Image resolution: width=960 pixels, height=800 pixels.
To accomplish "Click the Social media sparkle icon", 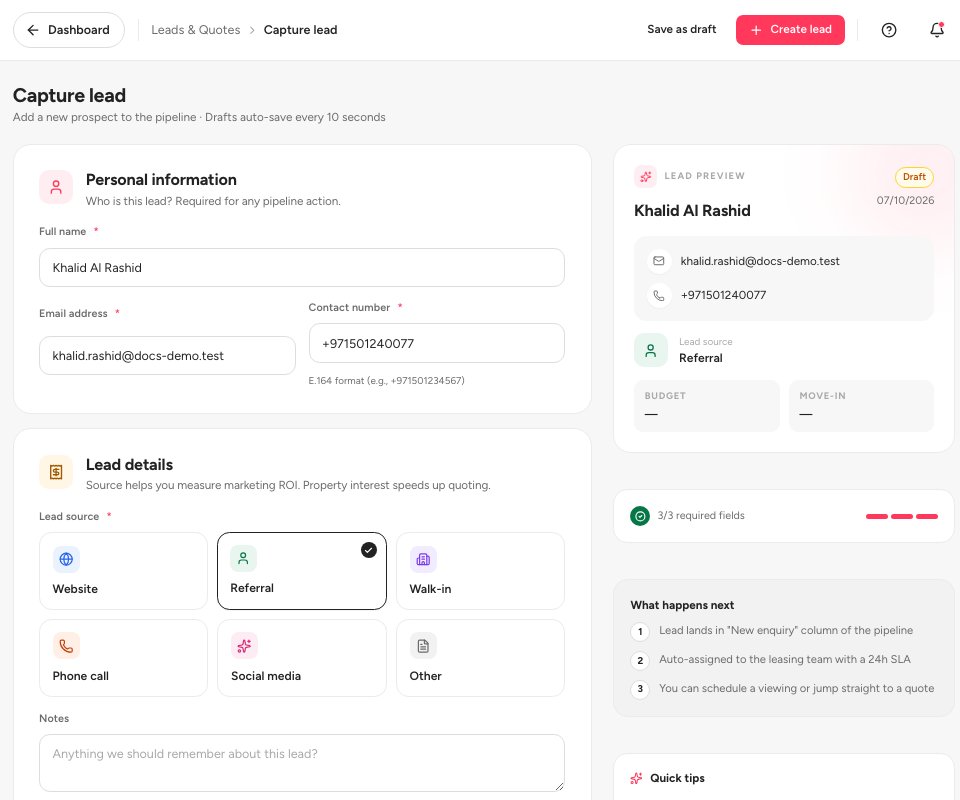I will 244,646.
